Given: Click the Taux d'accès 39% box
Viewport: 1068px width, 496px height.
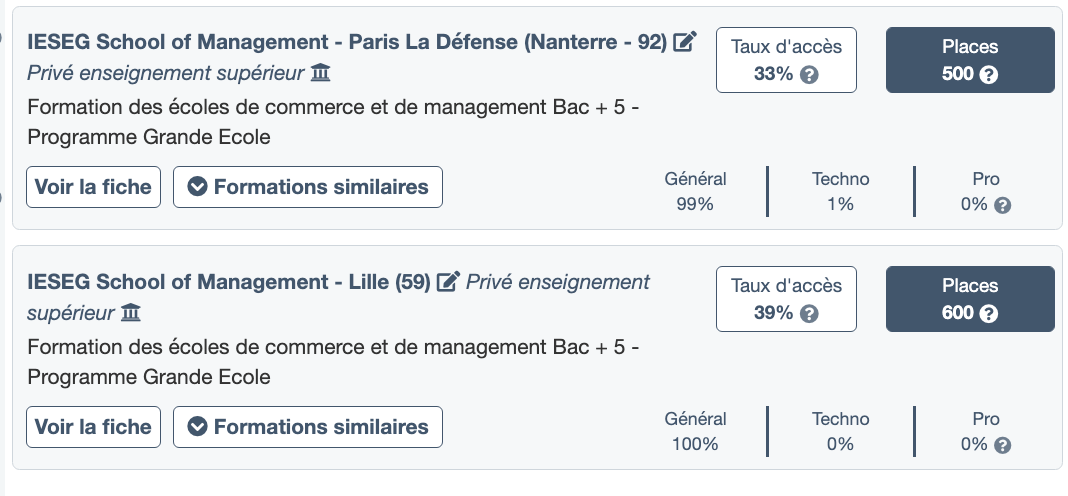Looking at the screenshot, I should click(786, 299).
